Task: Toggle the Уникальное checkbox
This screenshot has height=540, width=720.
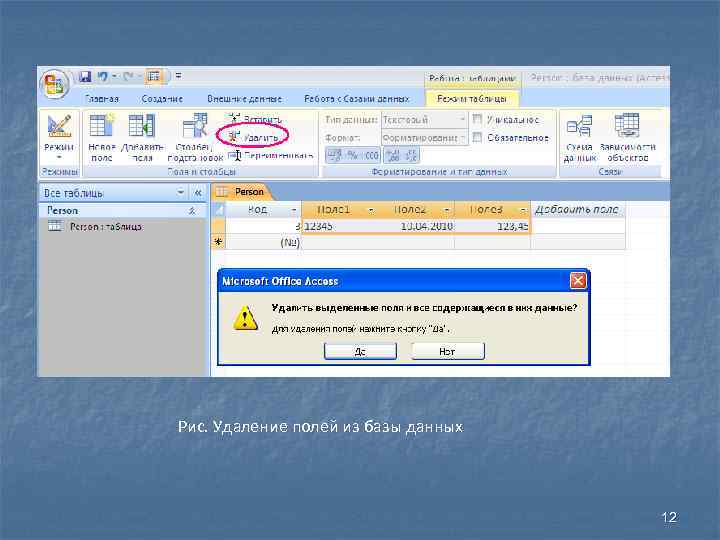Action: 477,119
